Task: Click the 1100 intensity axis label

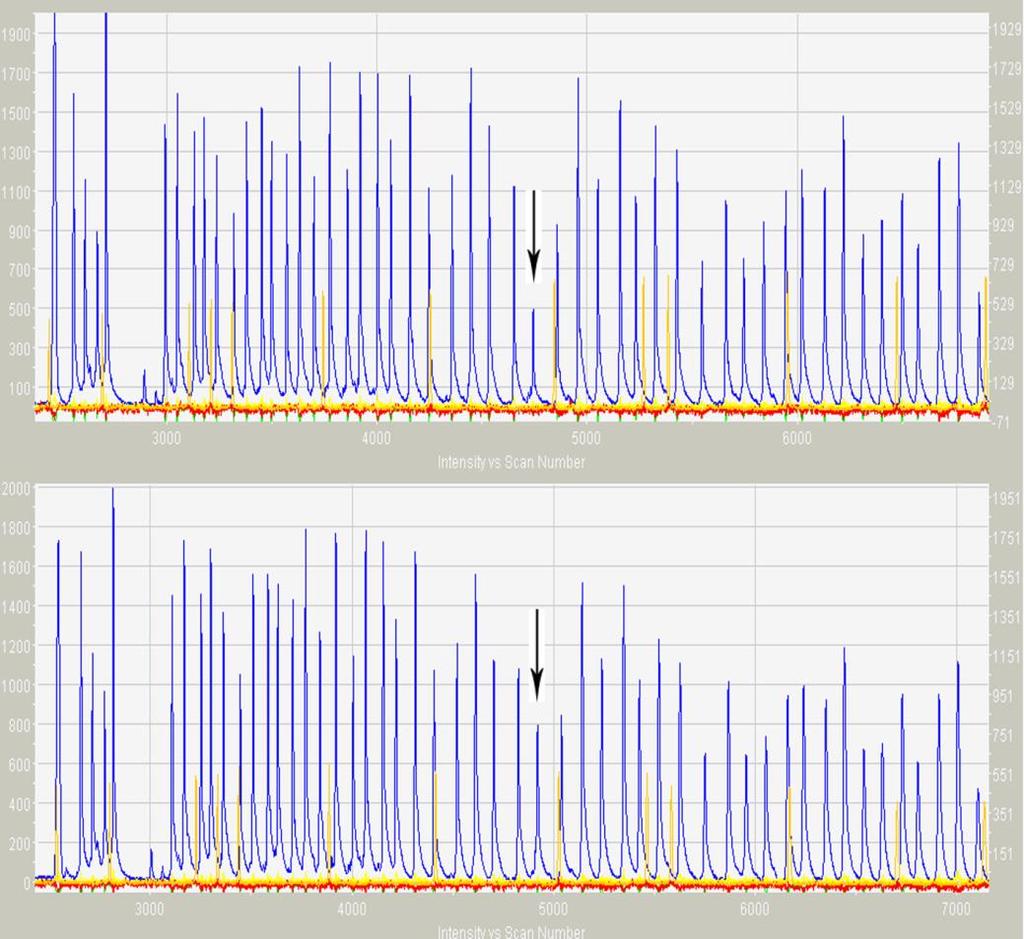Action: pos(16,191)
